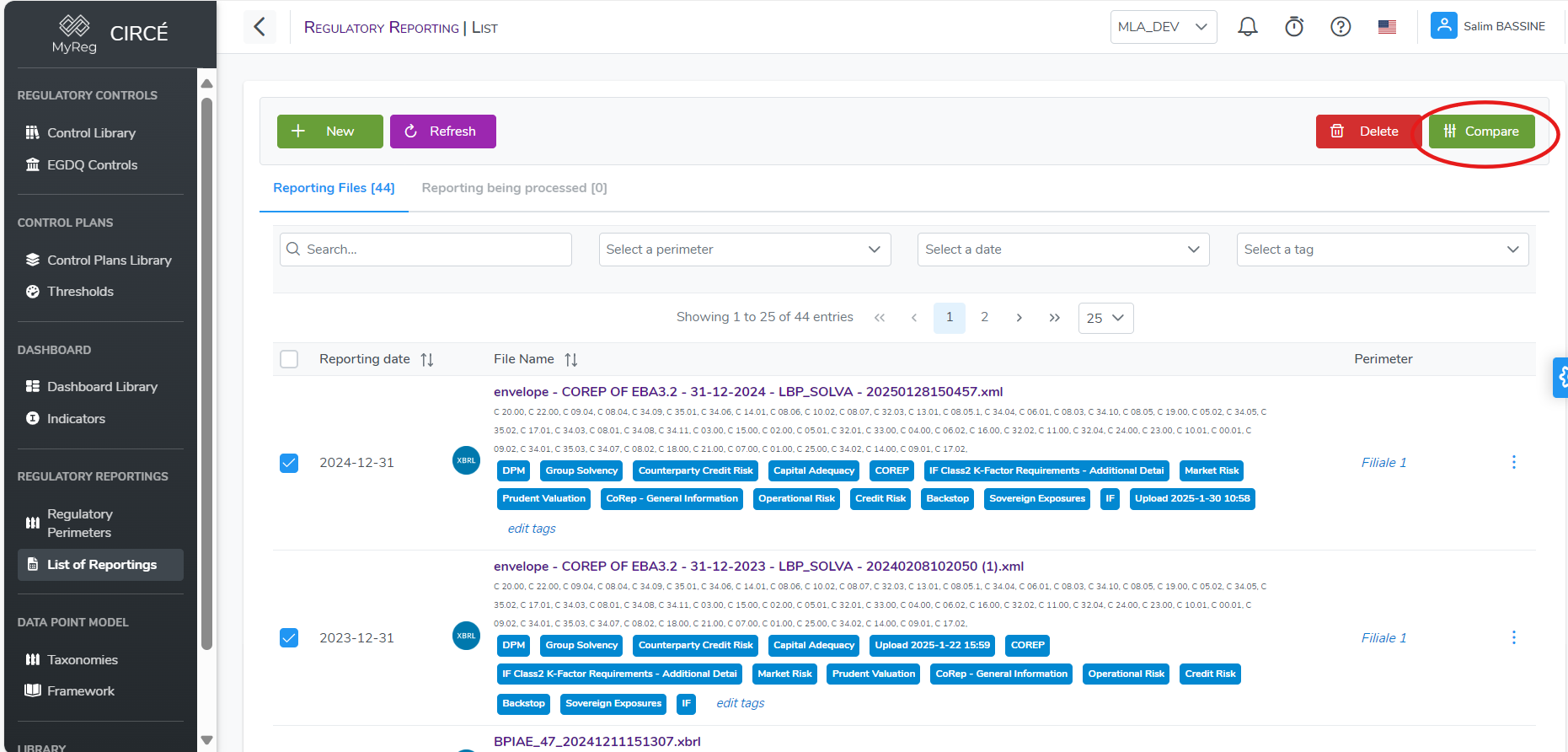Viewport: 1568px width, 752px height.
Task: Jump to last page of results
Action: (1054, 318)
